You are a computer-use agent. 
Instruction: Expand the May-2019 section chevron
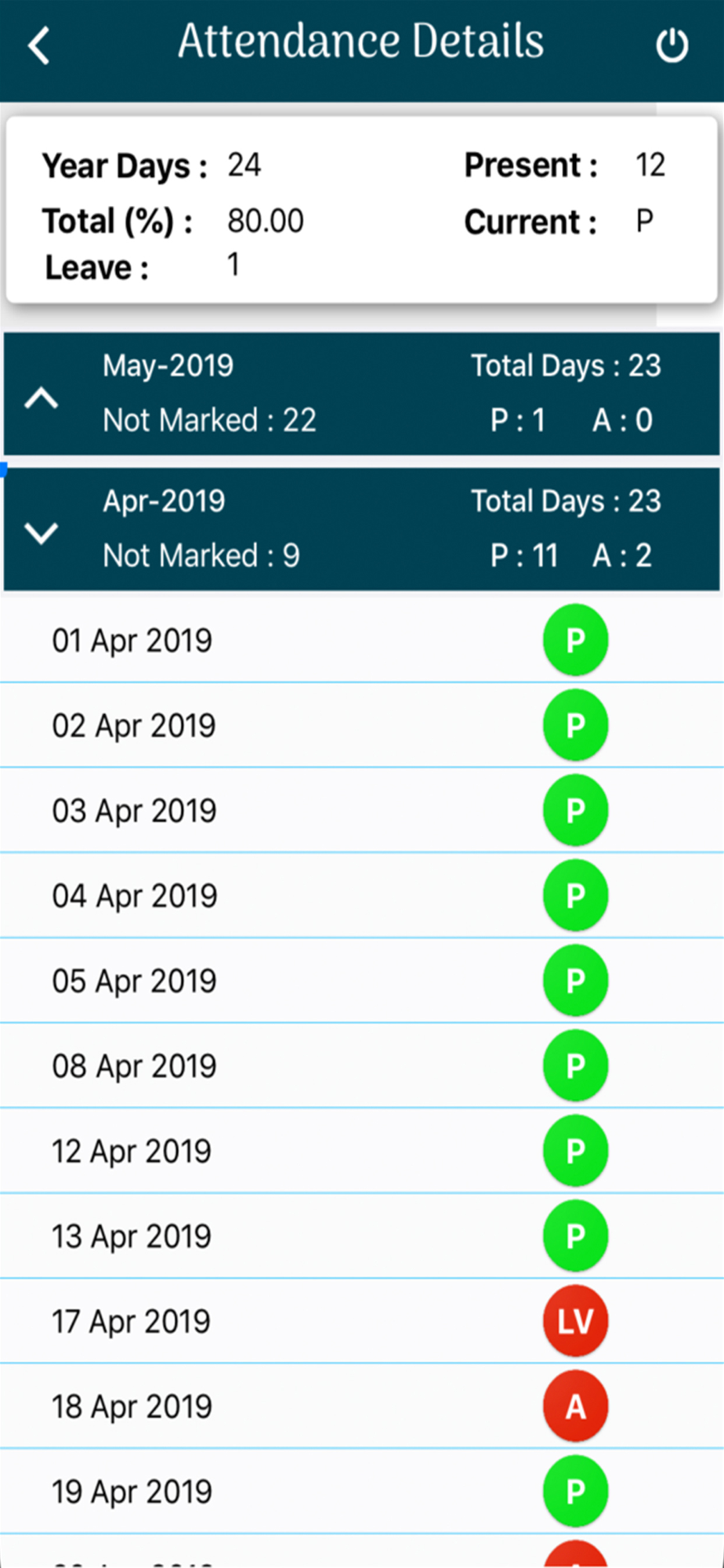(42, 398)
